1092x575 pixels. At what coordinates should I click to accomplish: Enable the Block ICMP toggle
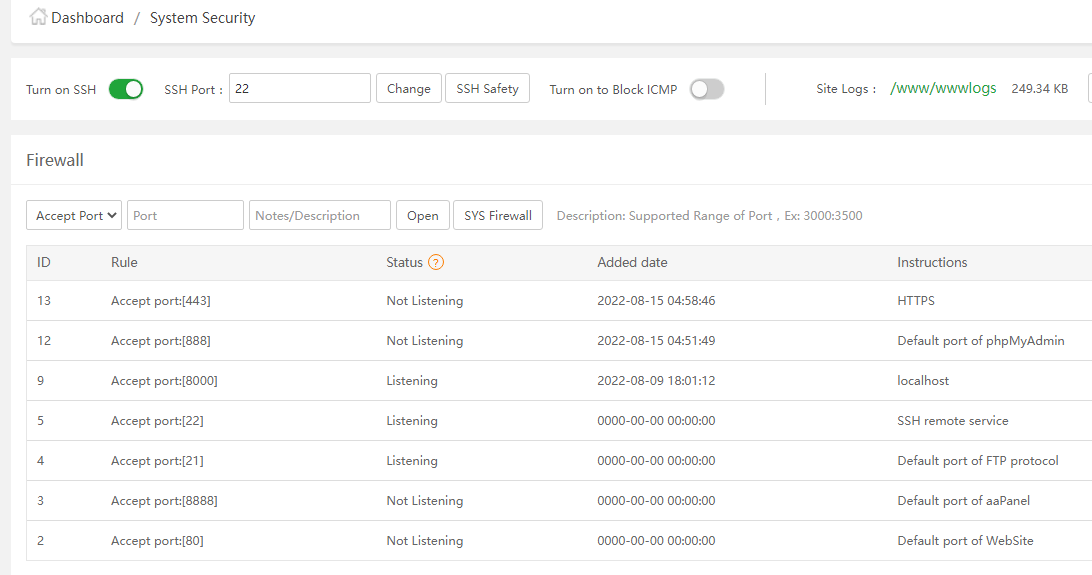coord(706,89)
